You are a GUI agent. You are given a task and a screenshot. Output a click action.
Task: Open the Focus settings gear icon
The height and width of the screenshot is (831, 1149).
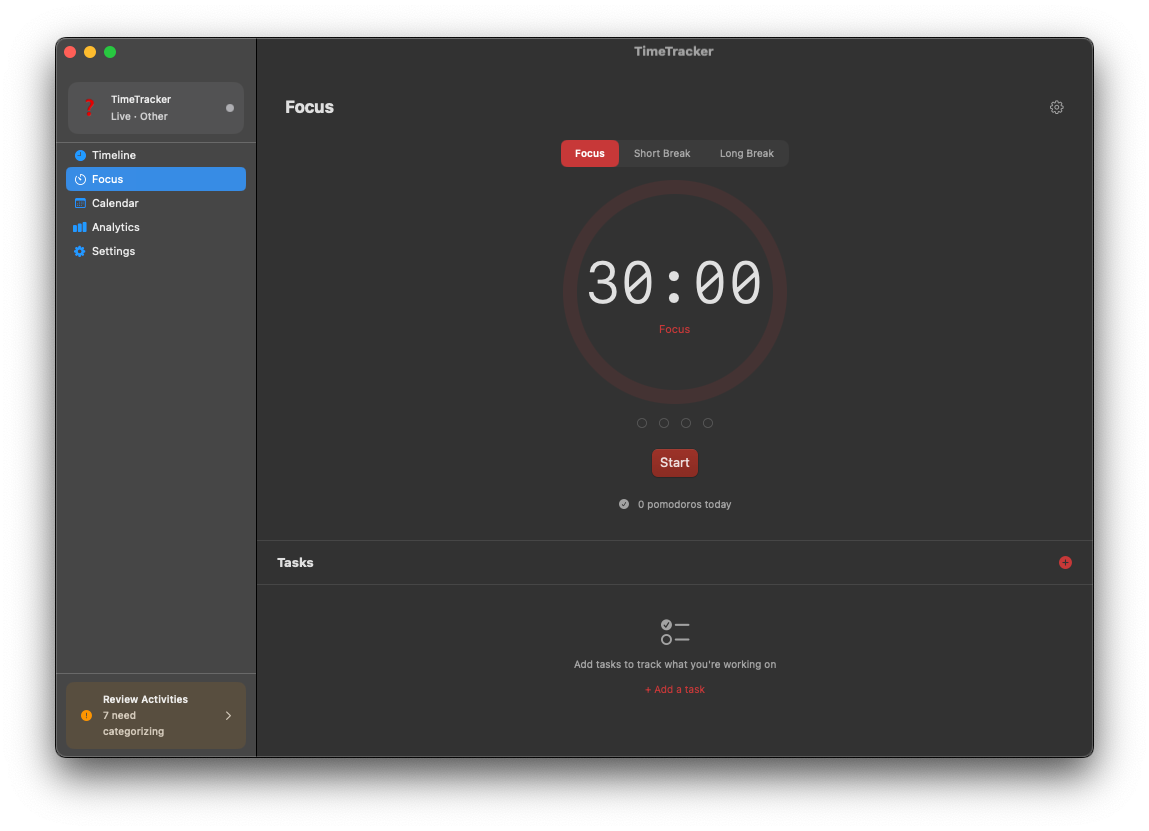tap(1056, 107)
